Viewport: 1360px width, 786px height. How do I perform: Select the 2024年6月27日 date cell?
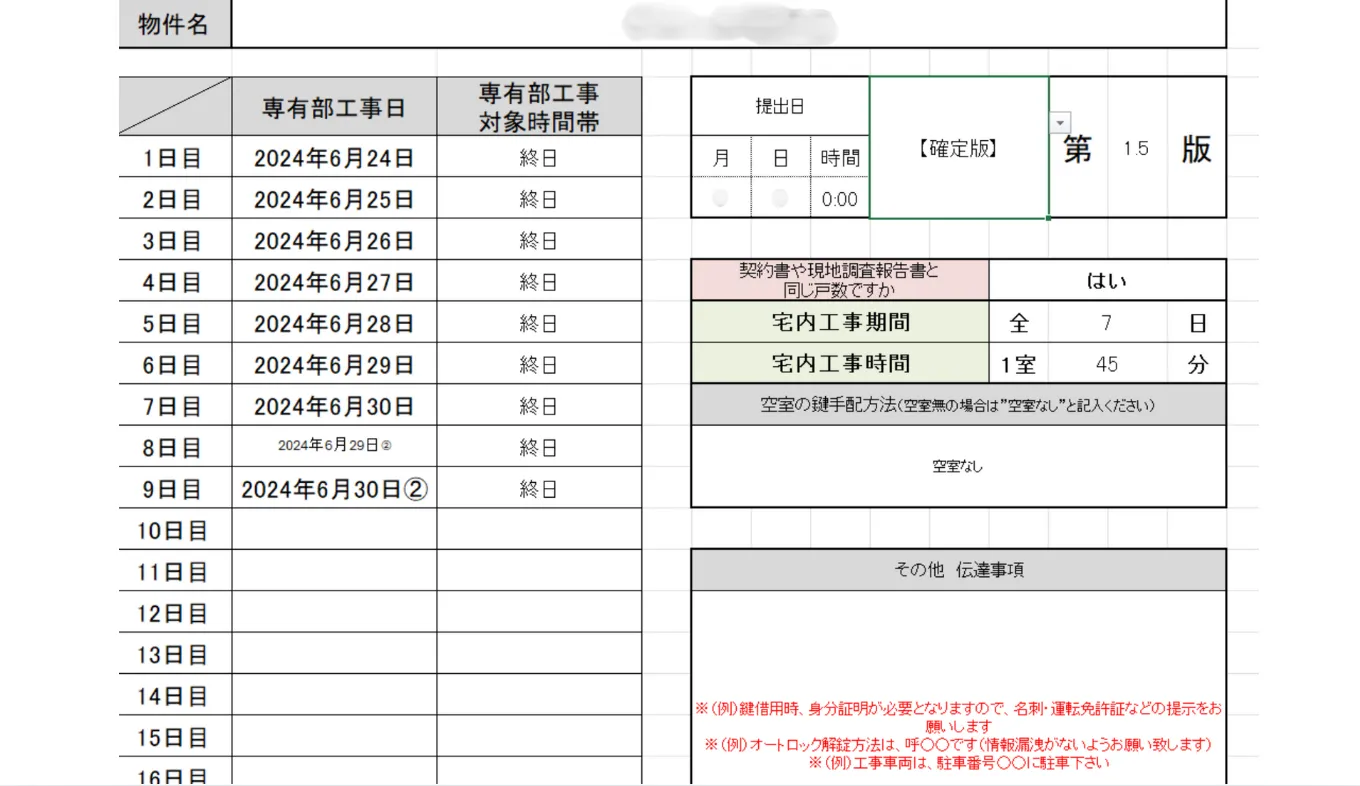(x=334, y=282)
